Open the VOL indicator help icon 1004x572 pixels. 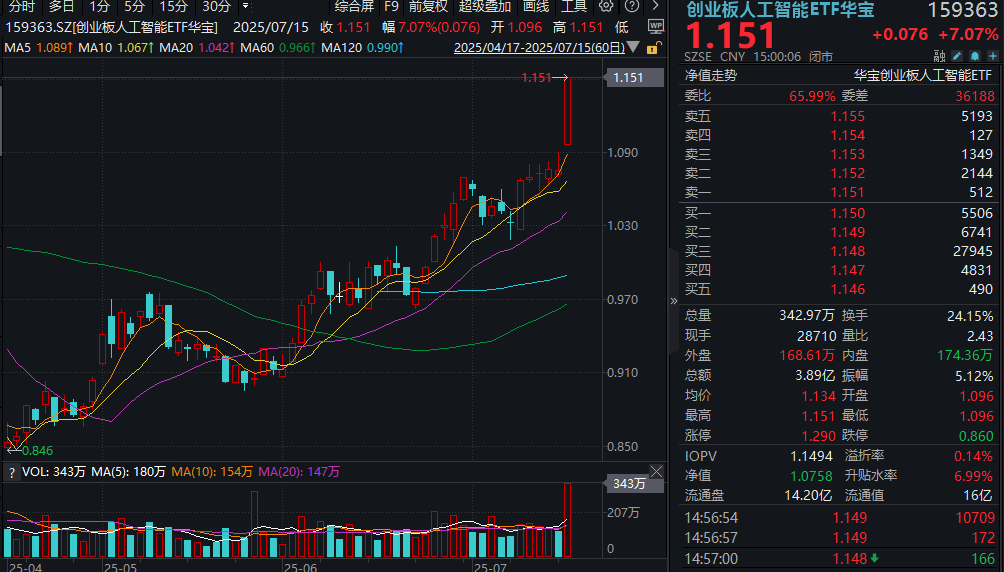coord(11,473)
